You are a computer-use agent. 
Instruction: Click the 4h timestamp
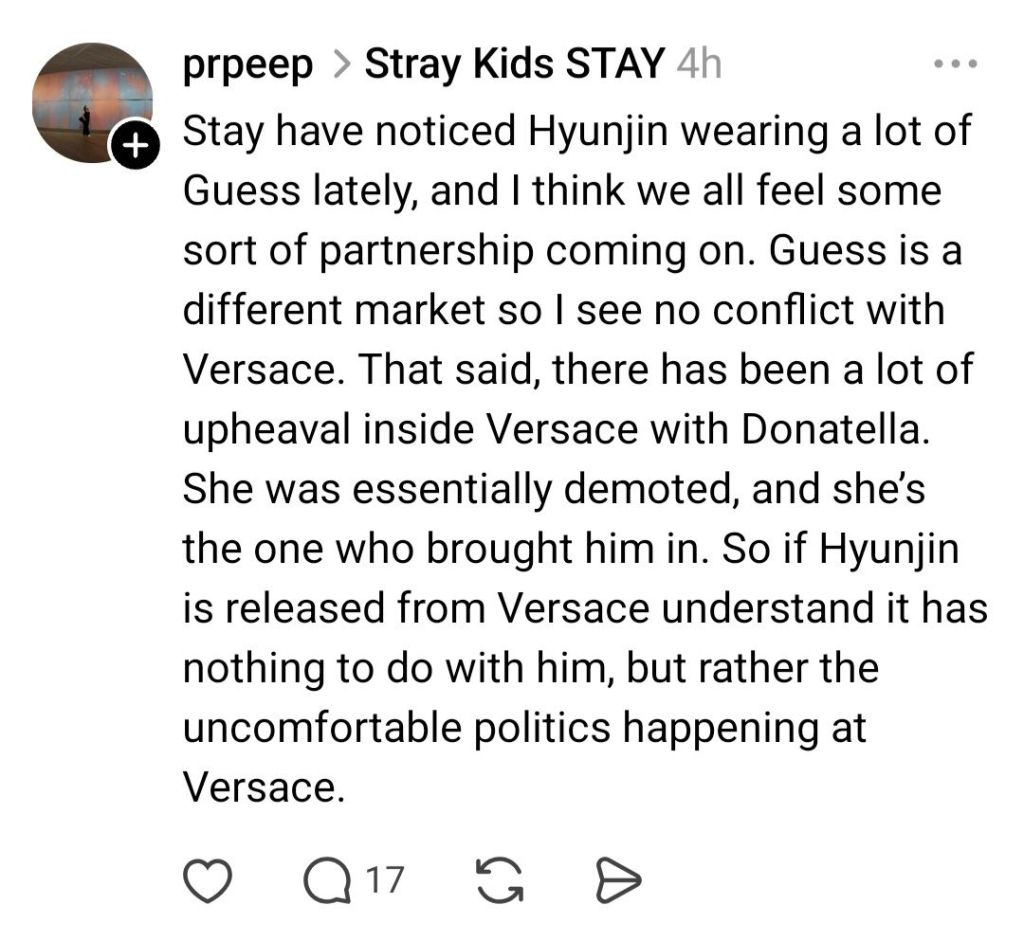point(698,66)
